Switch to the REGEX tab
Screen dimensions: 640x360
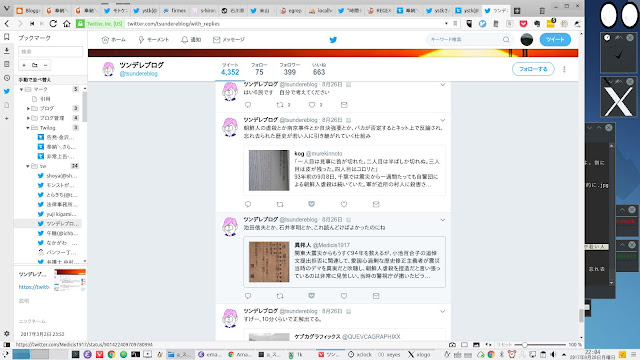(x=379, y=11)
